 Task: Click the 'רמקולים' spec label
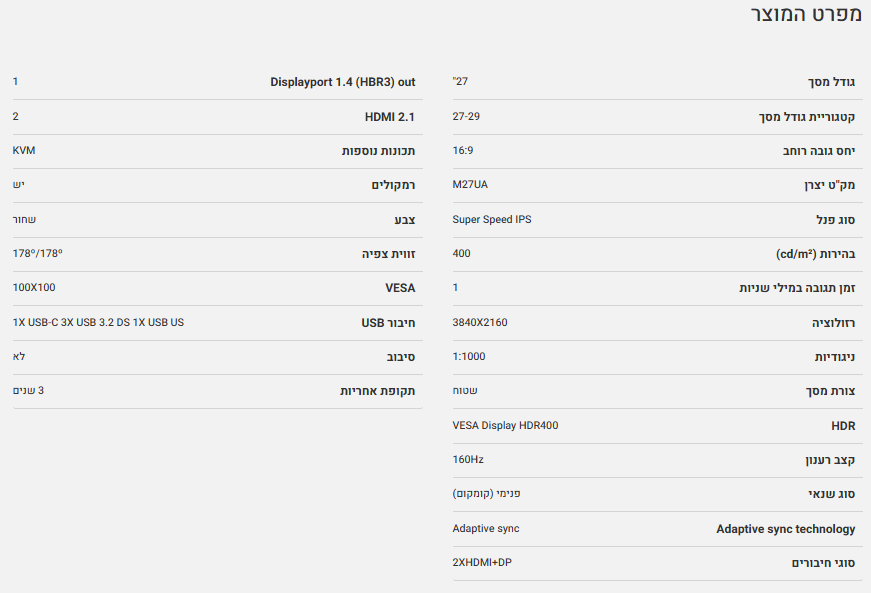pos(393,185)
